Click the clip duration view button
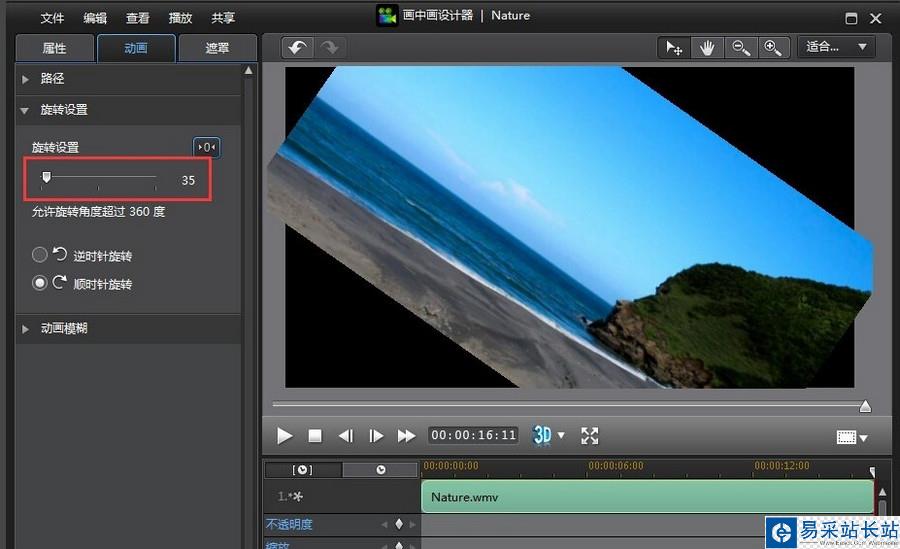This screenshot has width=900, height=549. click(302, 470)
